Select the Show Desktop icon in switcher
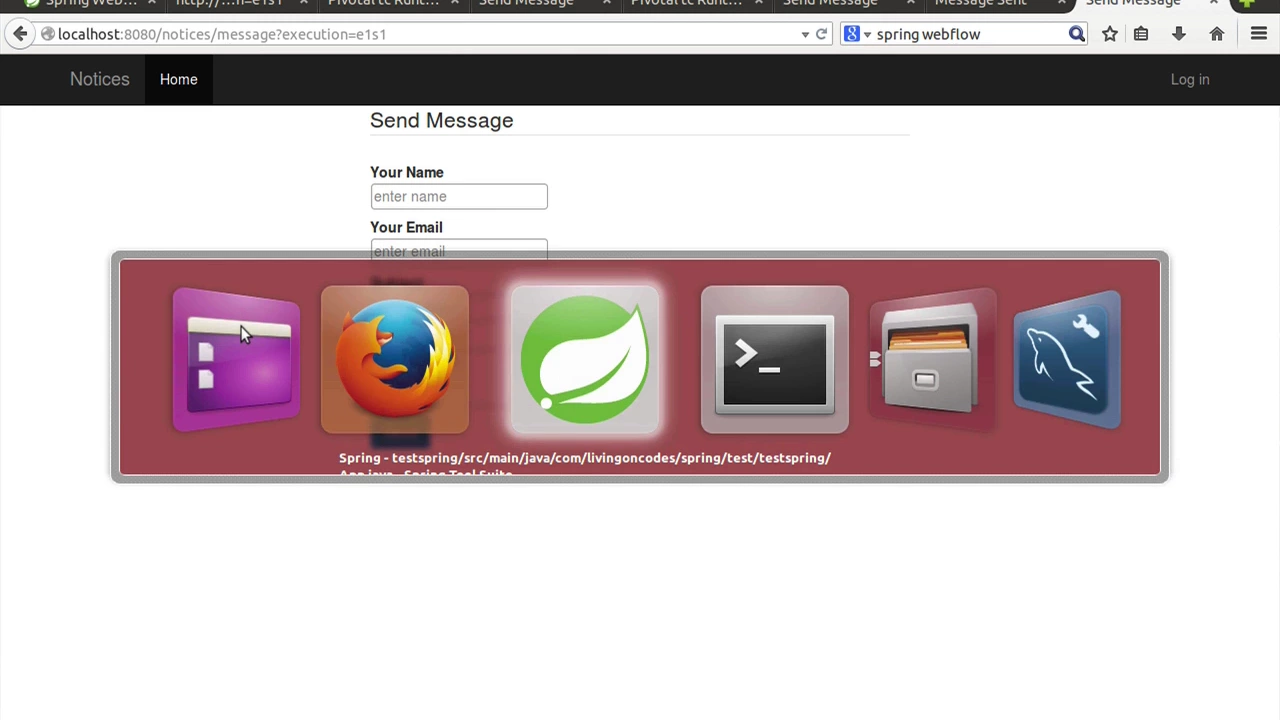 tap(237, 360)
